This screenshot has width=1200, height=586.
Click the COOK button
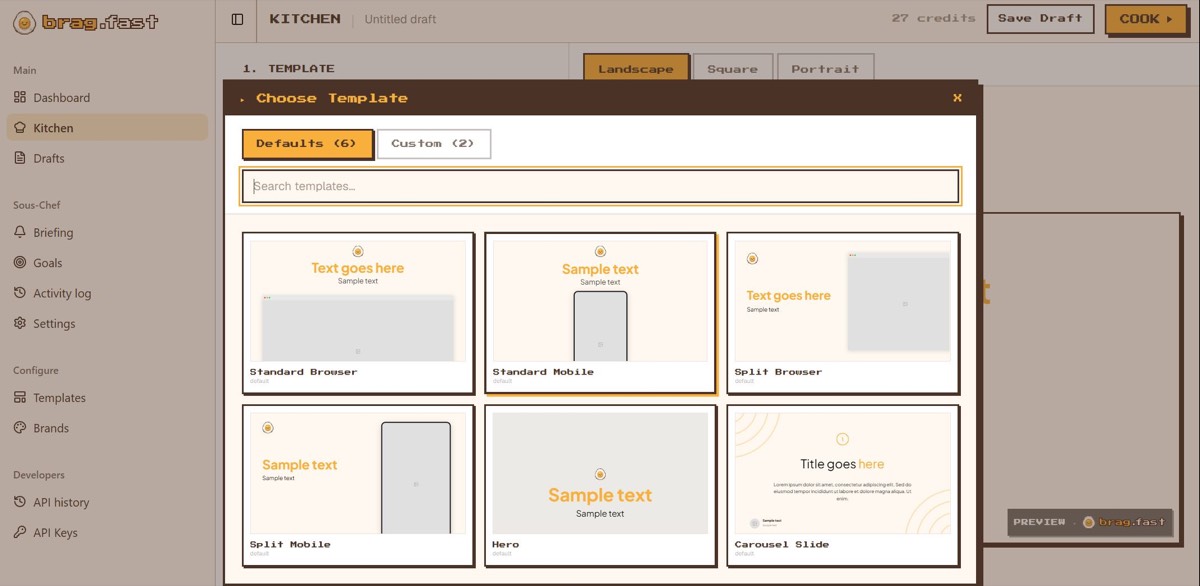click(1145, 18)
